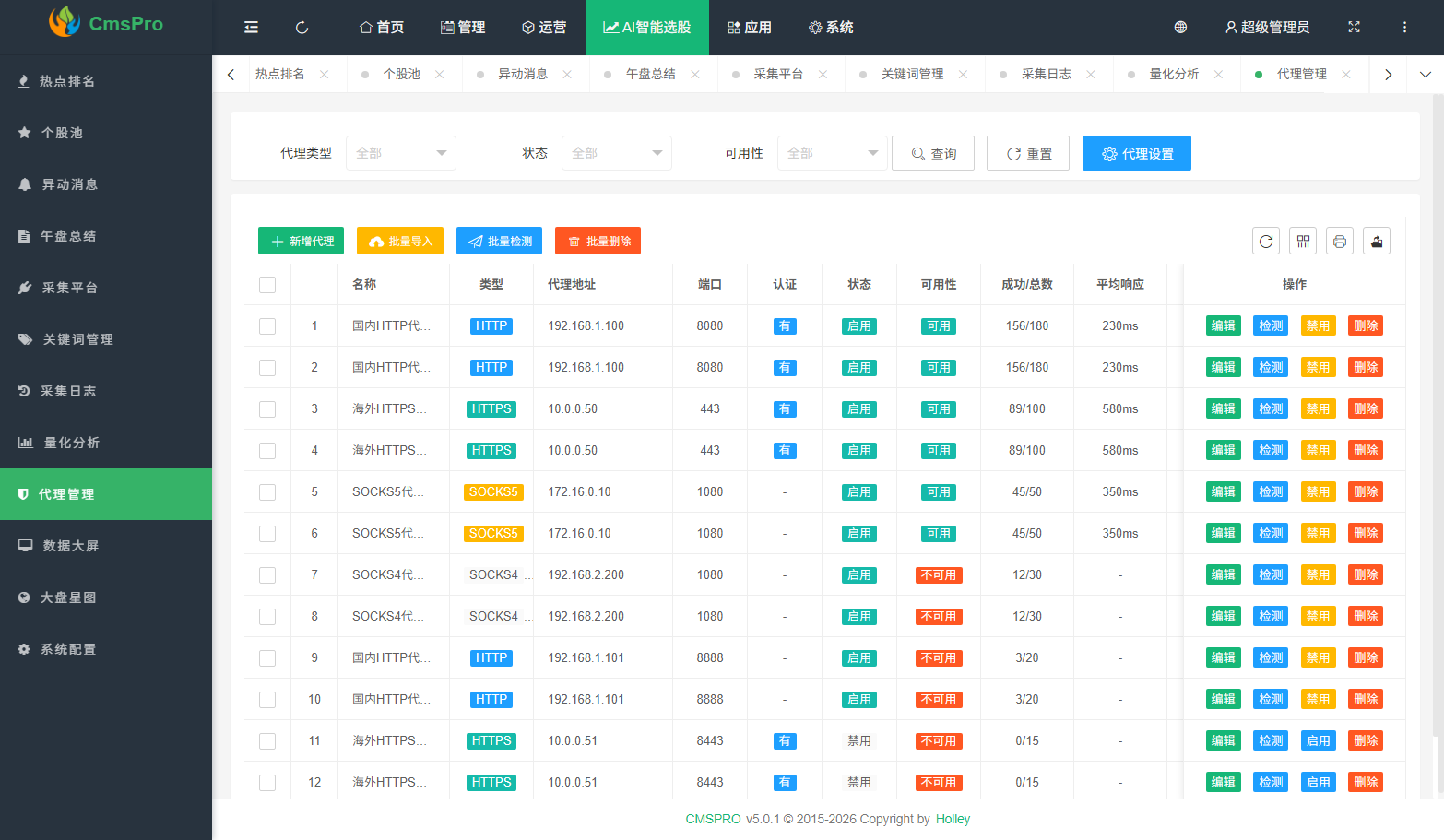This screenshot has width=1444, height=840.
Task: Open the 可用性 filter dropdown
Action: pos(833,153)
